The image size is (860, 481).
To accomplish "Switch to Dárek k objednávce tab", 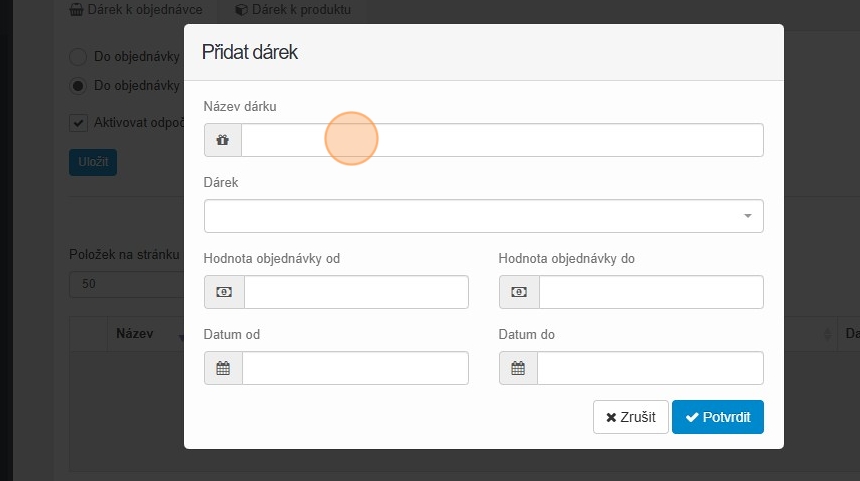I will pyautogui.click(x=135, y=10).
